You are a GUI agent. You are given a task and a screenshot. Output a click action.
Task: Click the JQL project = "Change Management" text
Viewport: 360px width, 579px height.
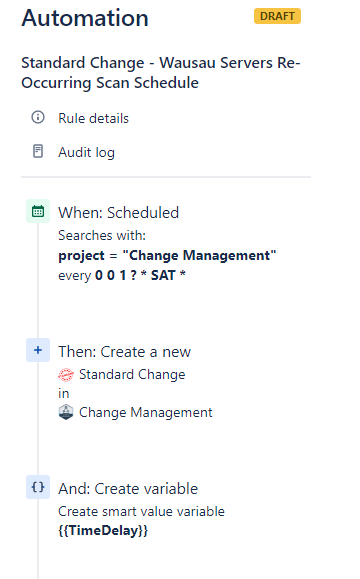click(167, 256)
